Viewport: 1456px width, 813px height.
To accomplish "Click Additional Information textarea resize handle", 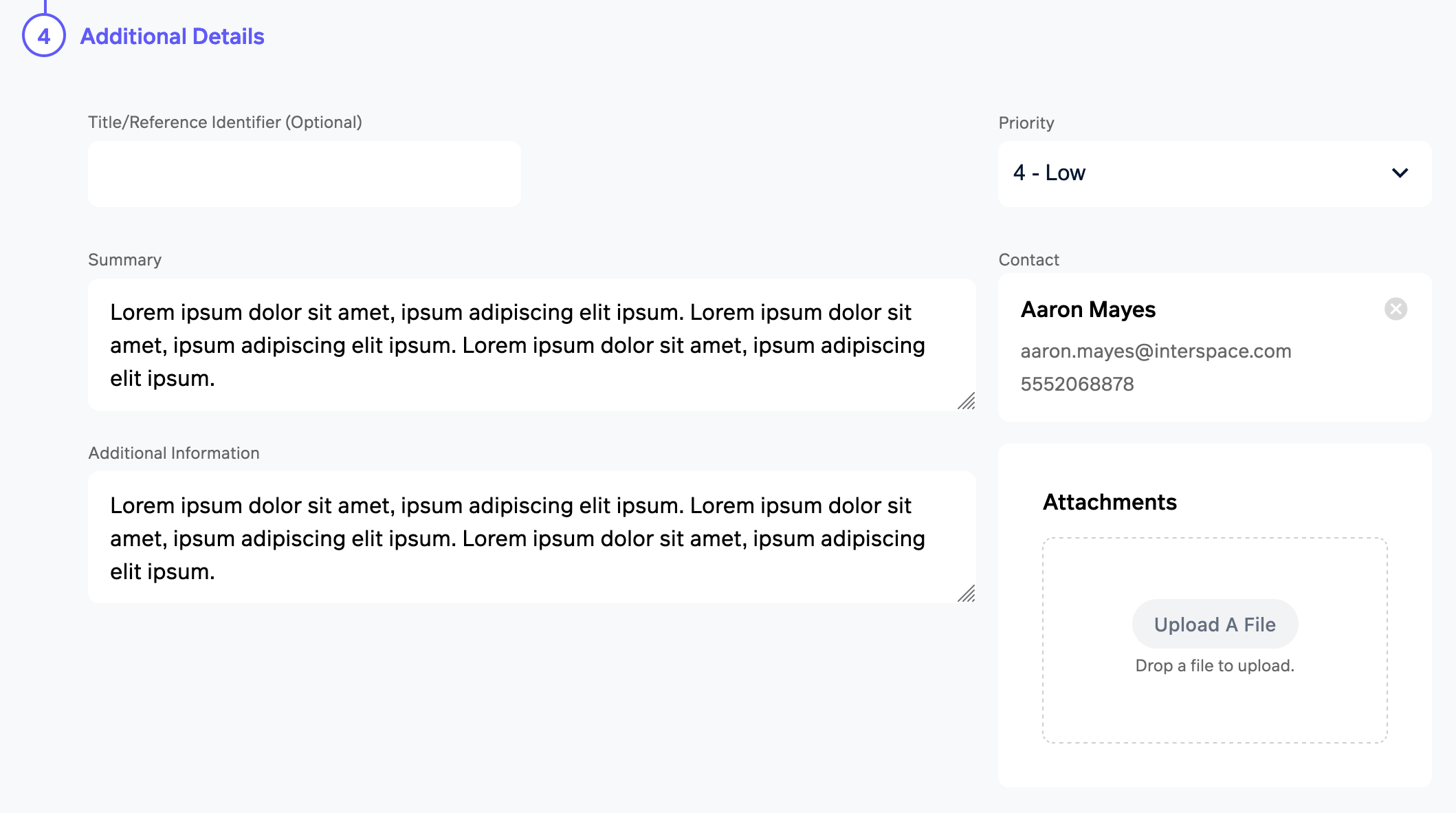I will (967, 594).
